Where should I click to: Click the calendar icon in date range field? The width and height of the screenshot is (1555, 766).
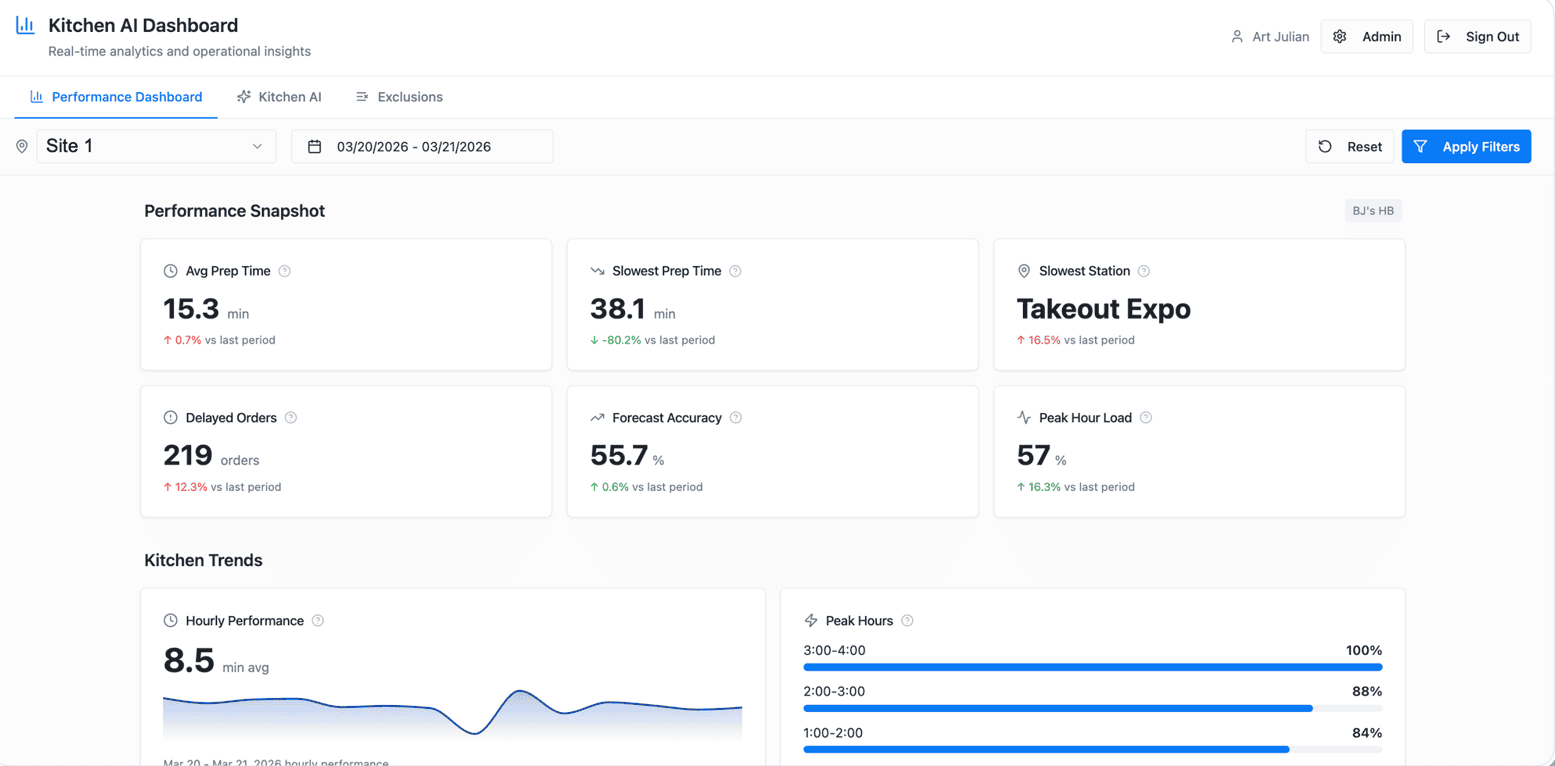pos(314,147)
